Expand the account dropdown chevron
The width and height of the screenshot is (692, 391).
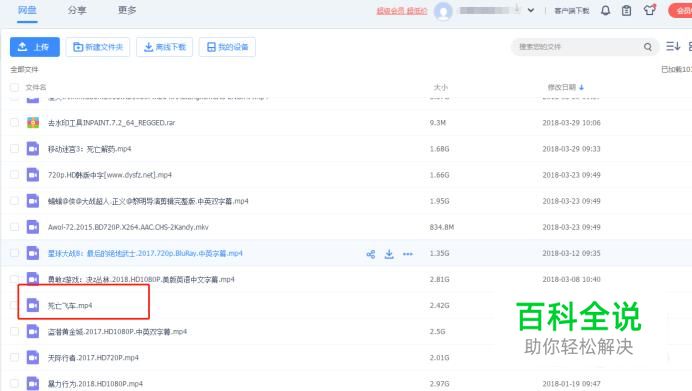531,11
